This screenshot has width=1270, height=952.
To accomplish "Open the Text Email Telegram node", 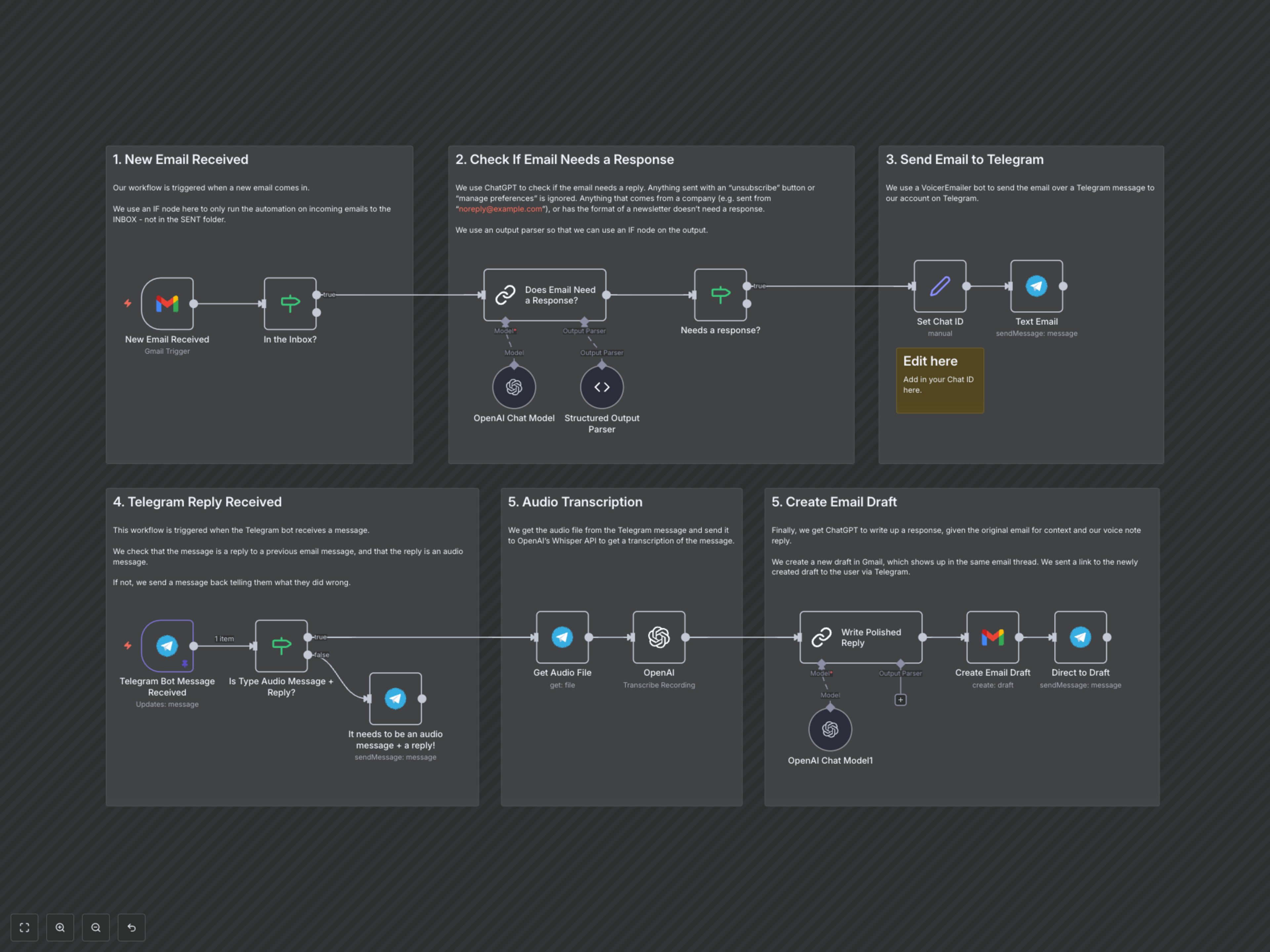I will 1036,286.
